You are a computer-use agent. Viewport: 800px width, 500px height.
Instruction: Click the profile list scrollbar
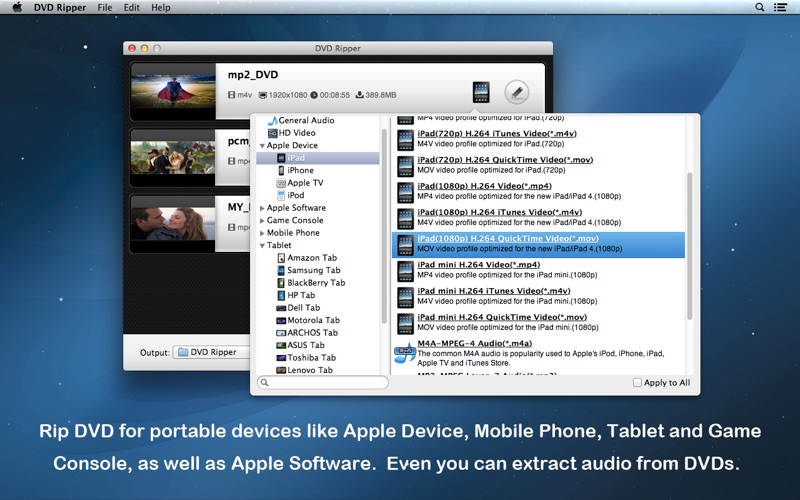point(690,246)
